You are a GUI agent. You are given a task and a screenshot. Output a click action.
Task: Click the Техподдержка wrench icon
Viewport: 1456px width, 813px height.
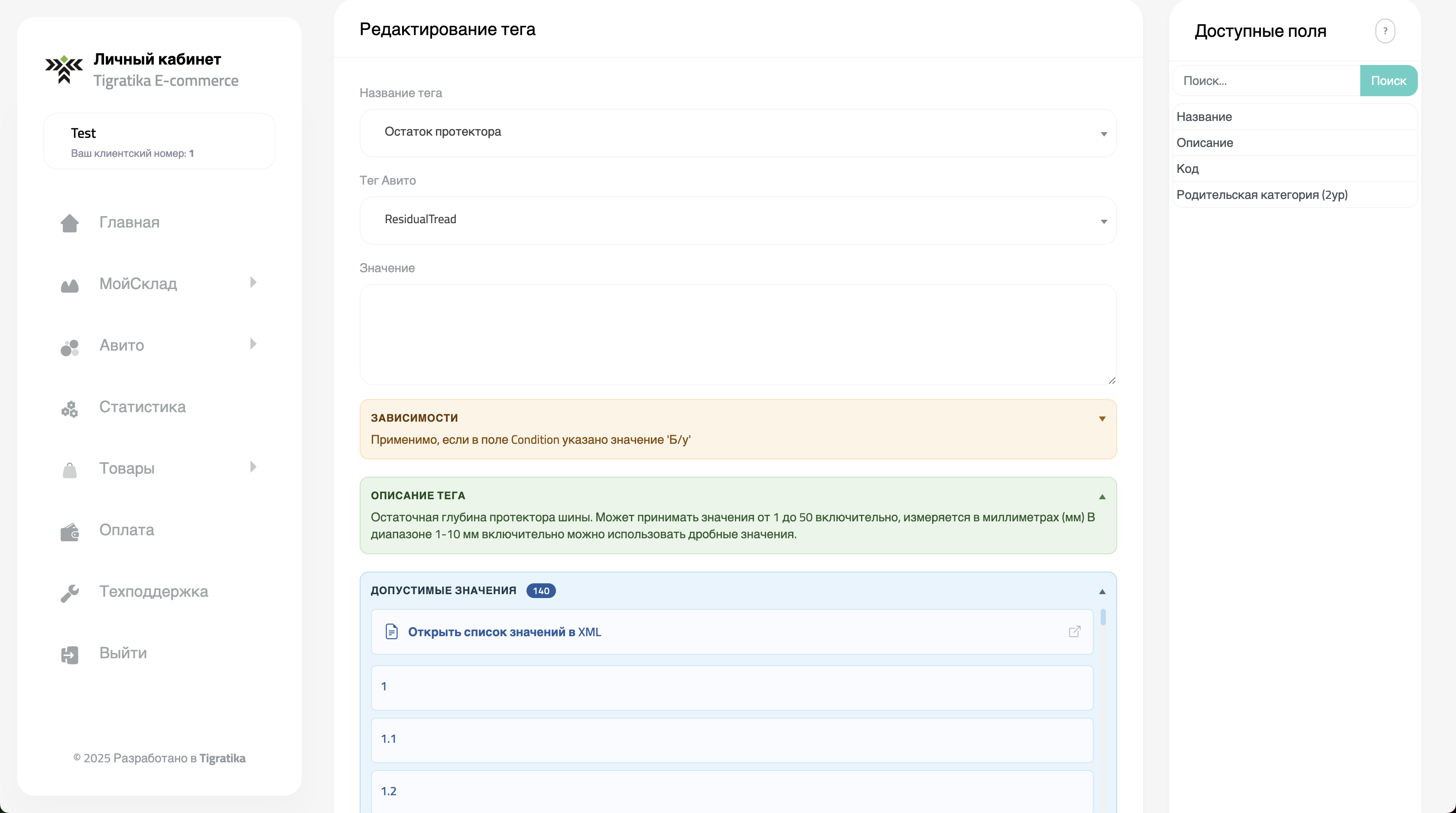point(69,592)
